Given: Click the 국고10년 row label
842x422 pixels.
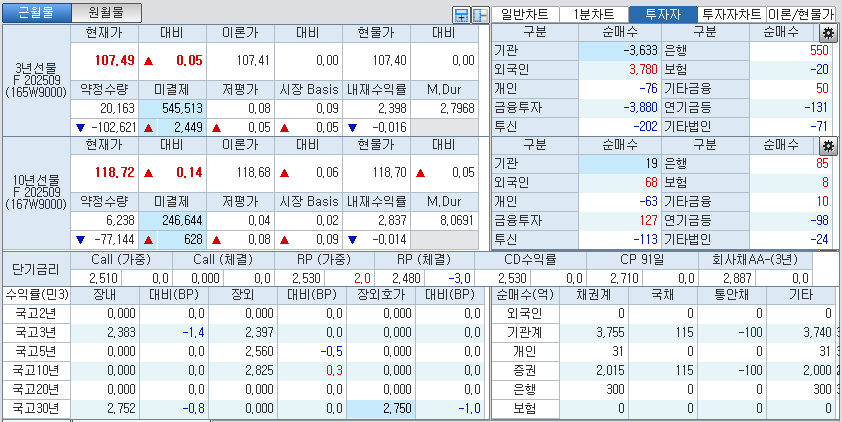Looking at the screenshot, I should tap(36, 370).
